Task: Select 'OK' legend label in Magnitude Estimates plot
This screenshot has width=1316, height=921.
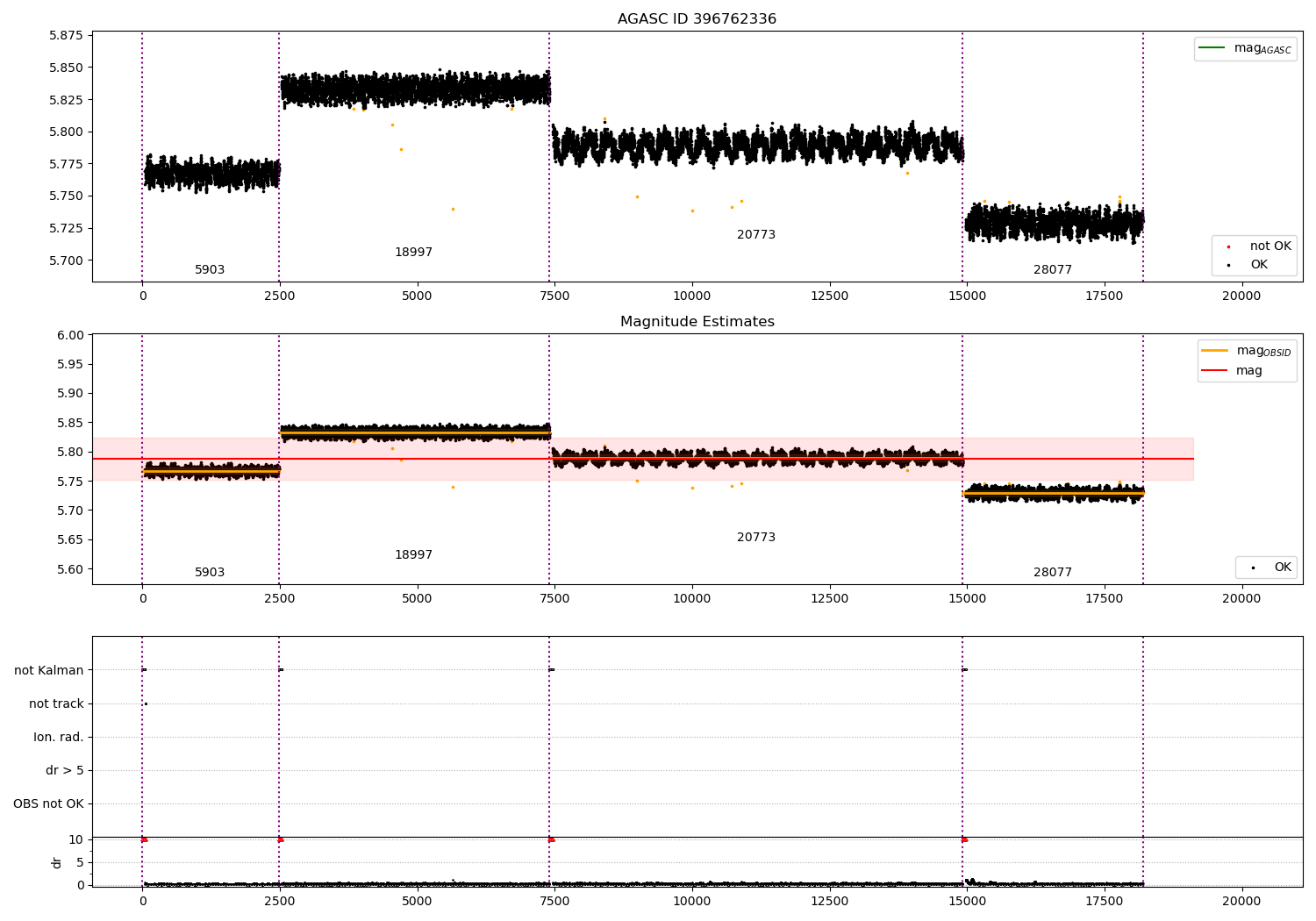Action: tap(1283, 567)
